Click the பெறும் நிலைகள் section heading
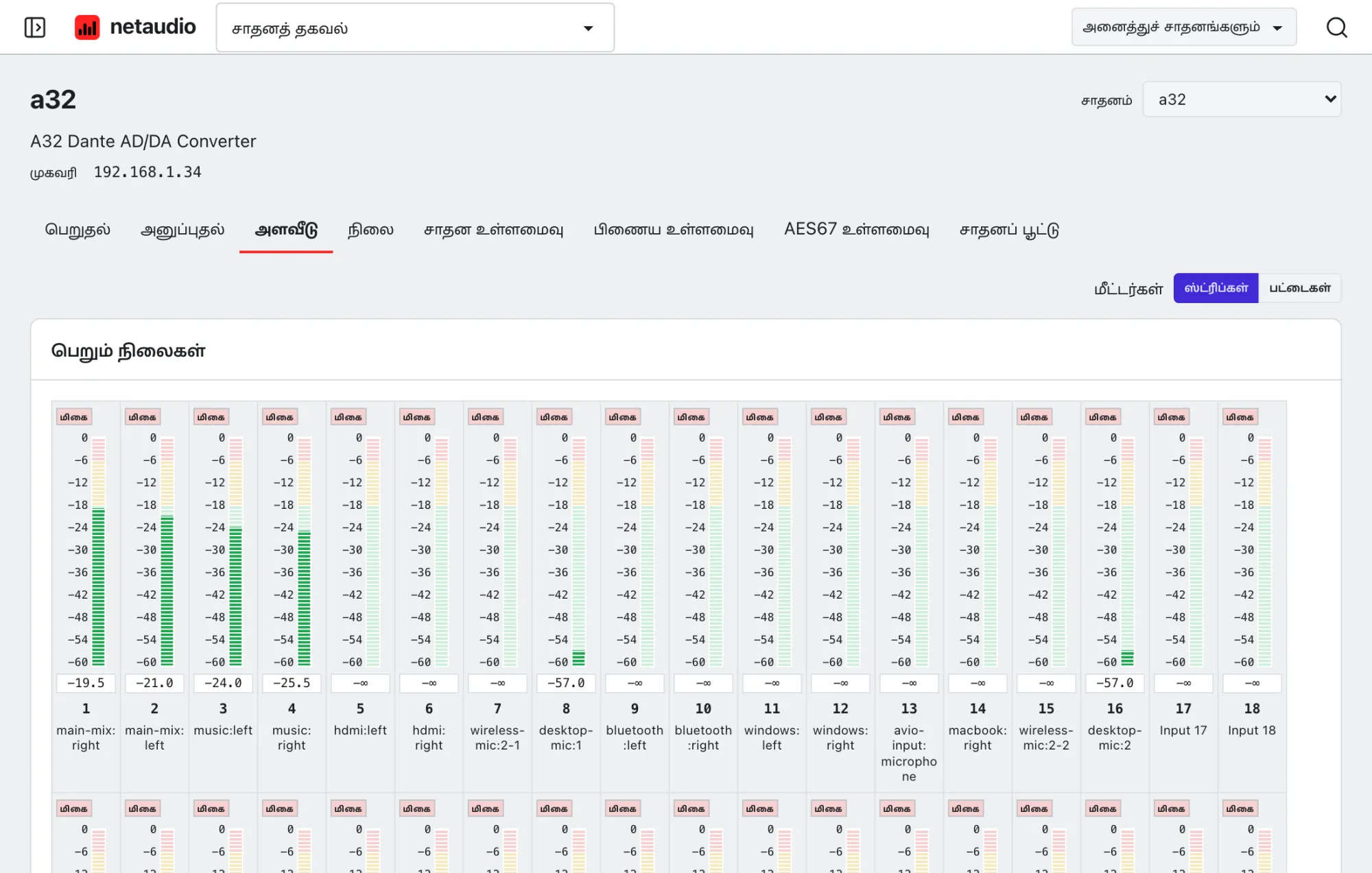1372x873 pixels. (128, 351)
